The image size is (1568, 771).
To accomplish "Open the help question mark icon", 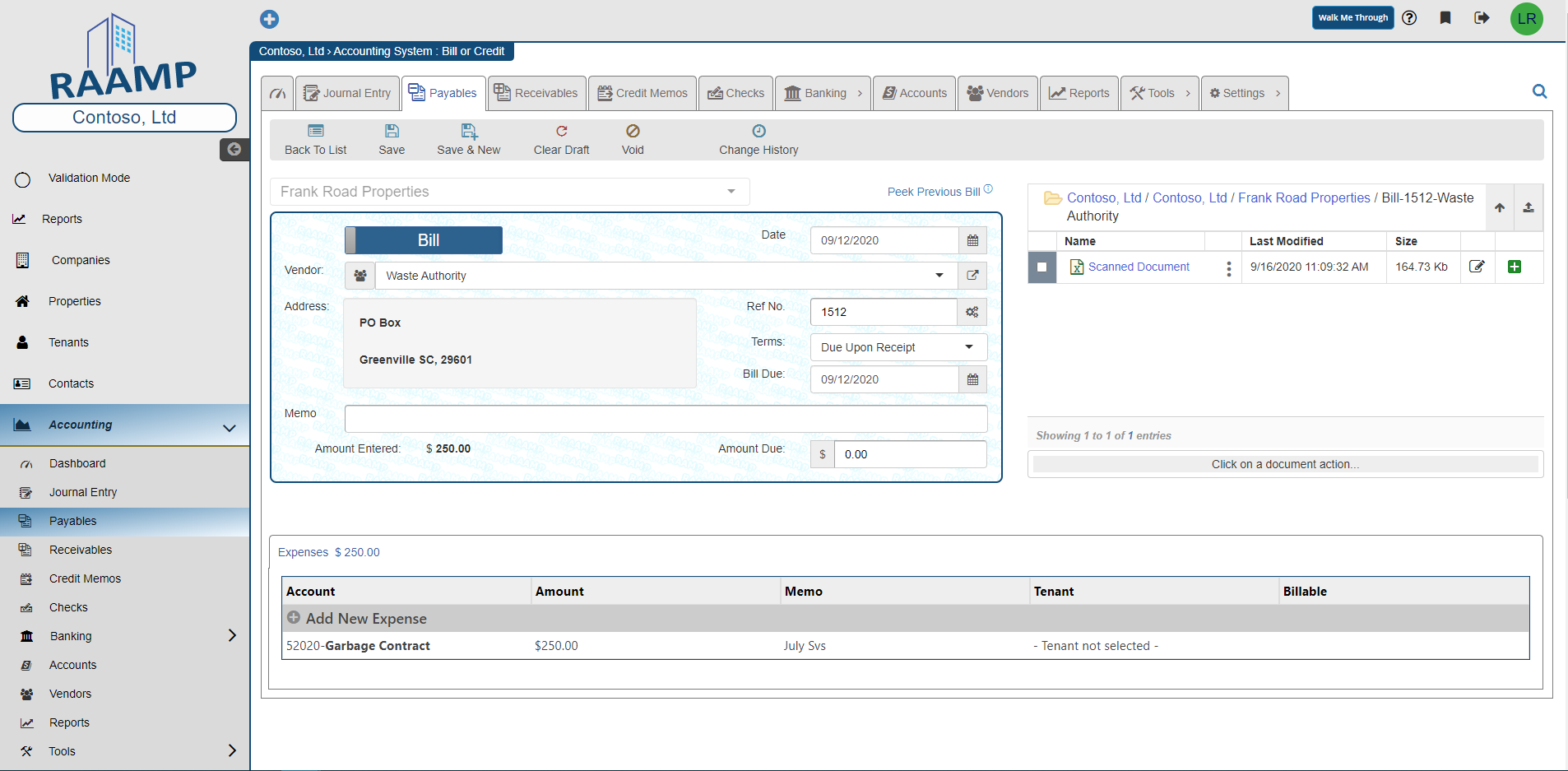I will (x=1409, y=18).
